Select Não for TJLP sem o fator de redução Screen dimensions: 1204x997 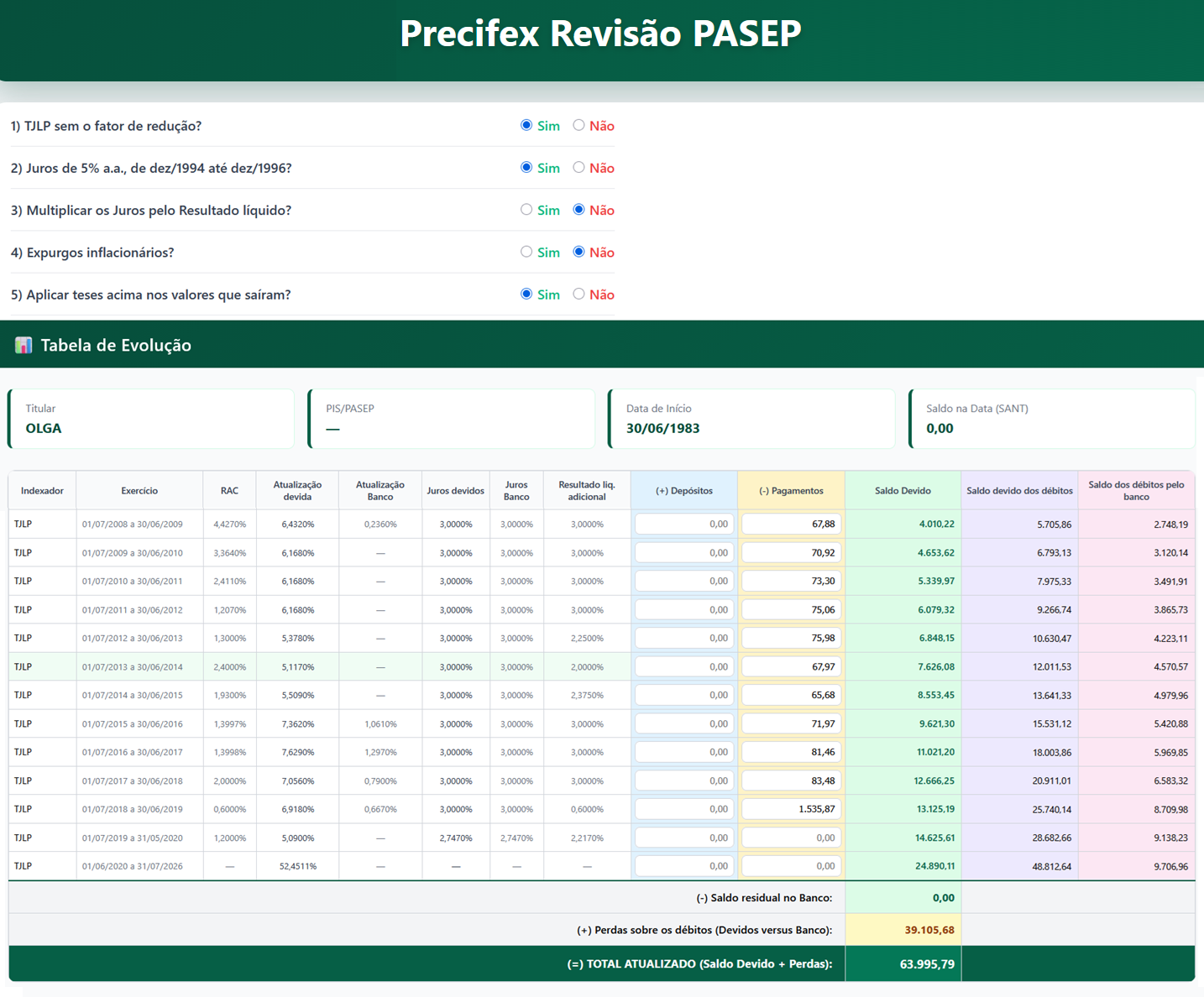point(578,125)
